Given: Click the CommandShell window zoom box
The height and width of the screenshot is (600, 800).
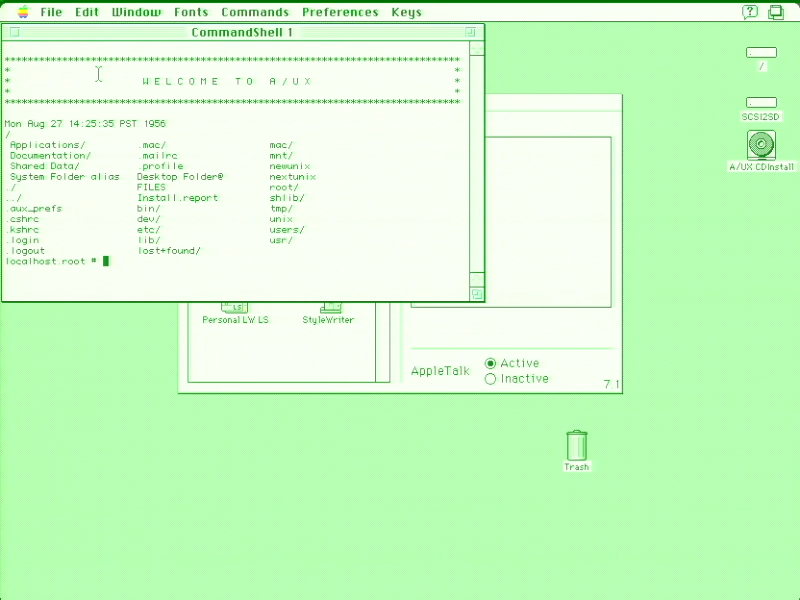Looking at the screenshot, I should coord(470,32).
